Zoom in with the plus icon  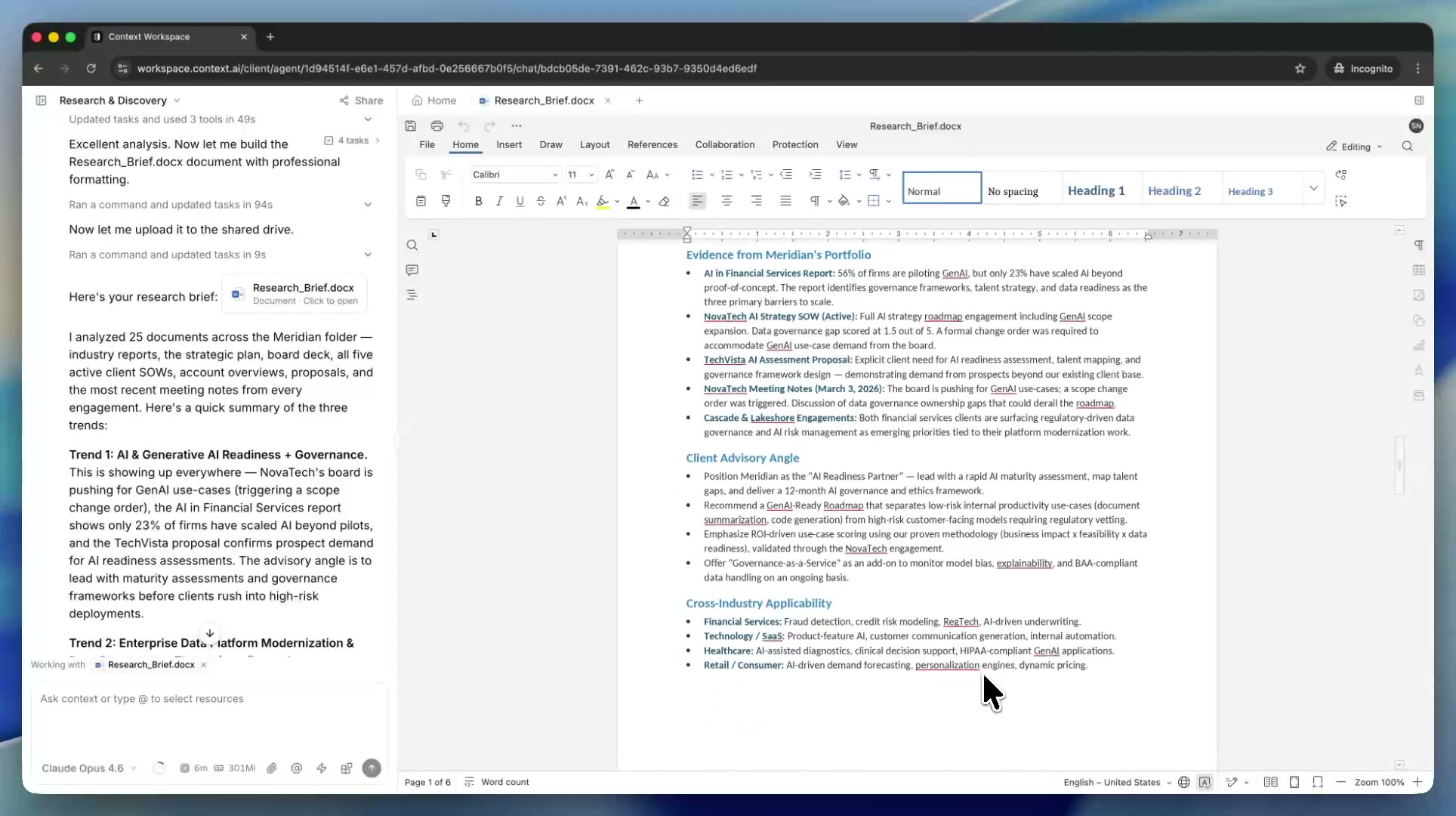(1417, 782)
